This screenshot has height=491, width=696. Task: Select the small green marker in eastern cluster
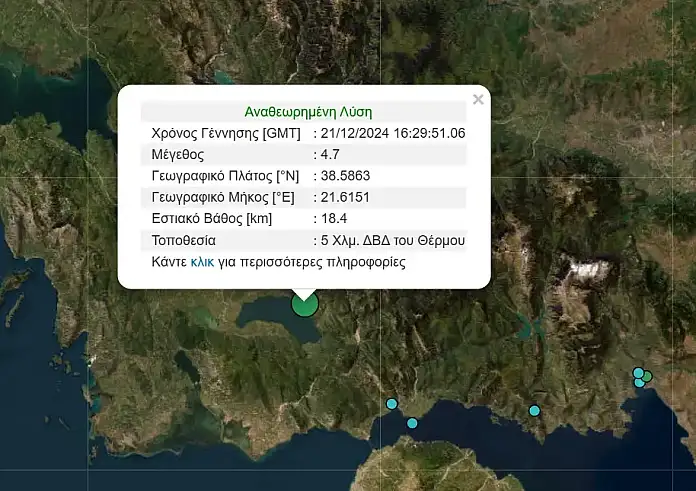[647, 377]
